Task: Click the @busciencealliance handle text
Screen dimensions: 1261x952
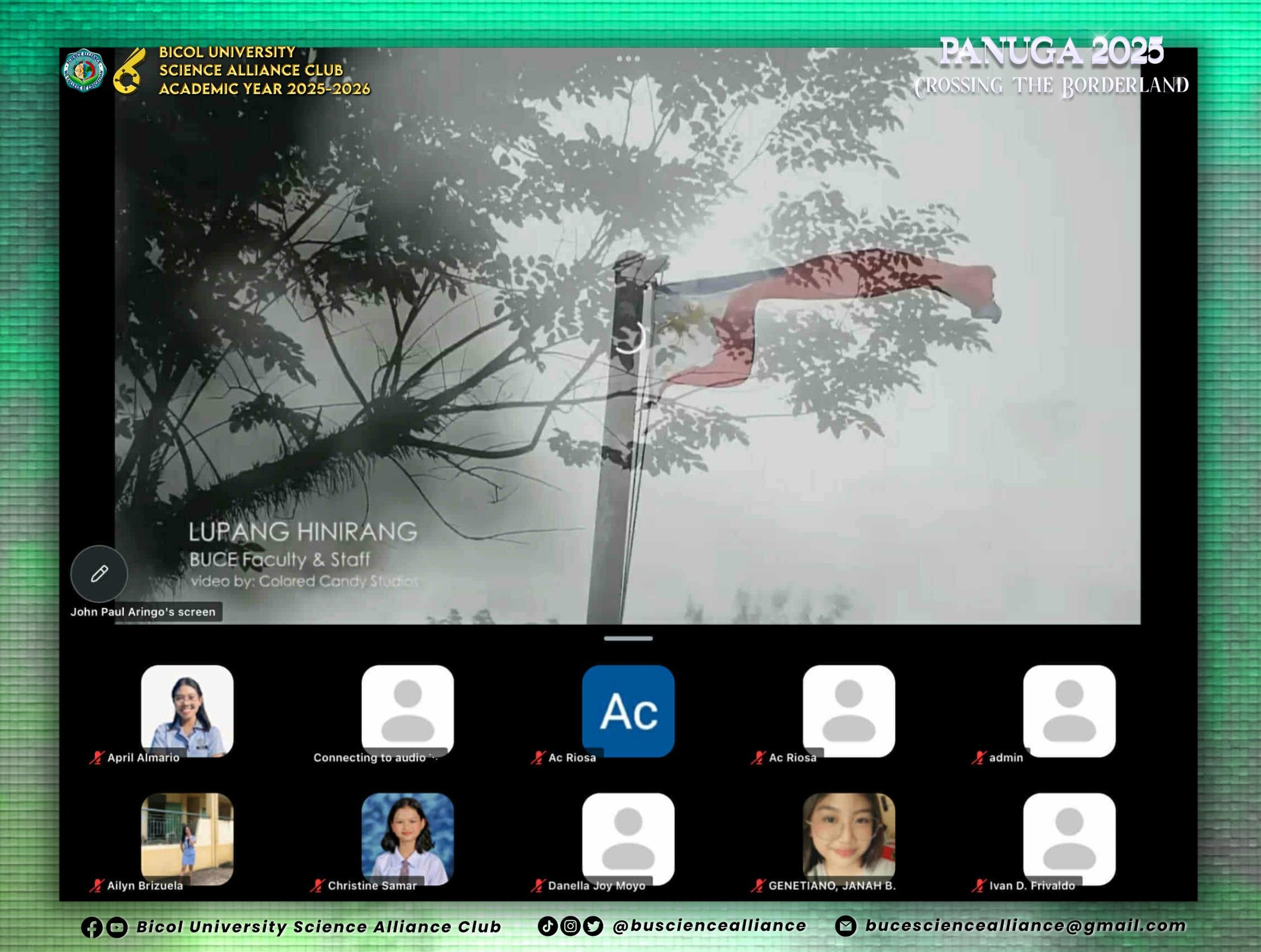Action: click(x=709, y=926)
